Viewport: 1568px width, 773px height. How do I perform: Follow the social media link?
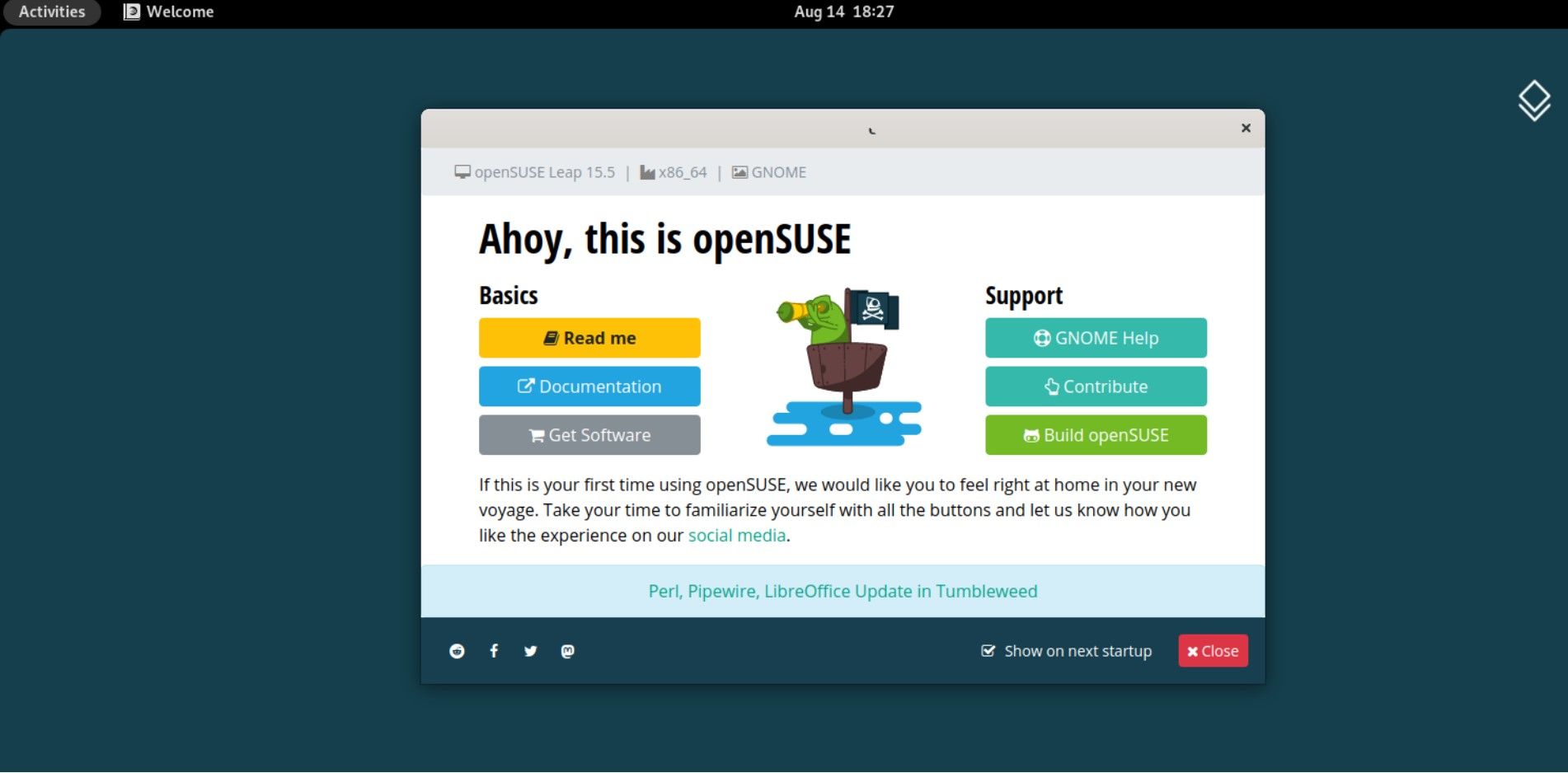(736, 535)
